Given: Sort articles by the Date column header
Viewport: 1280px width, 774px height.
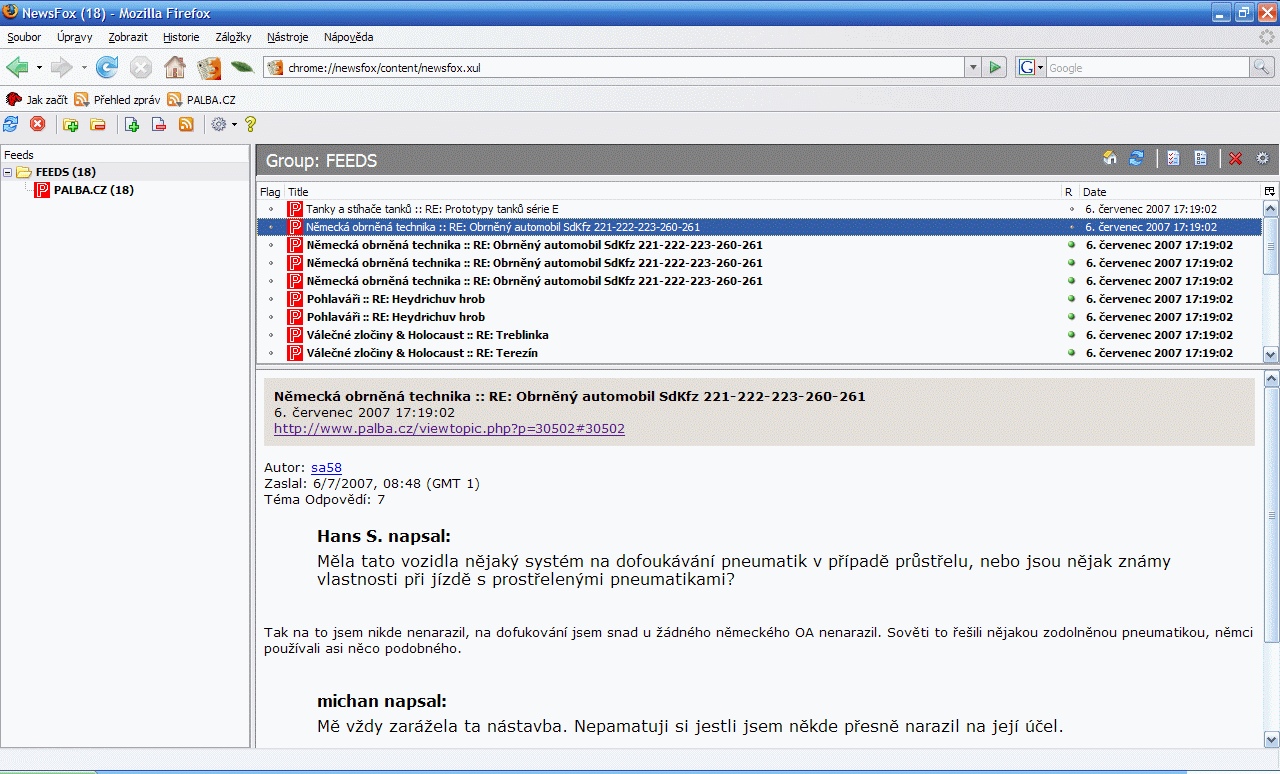Looking at the screenshot, I should (1171, 191).
